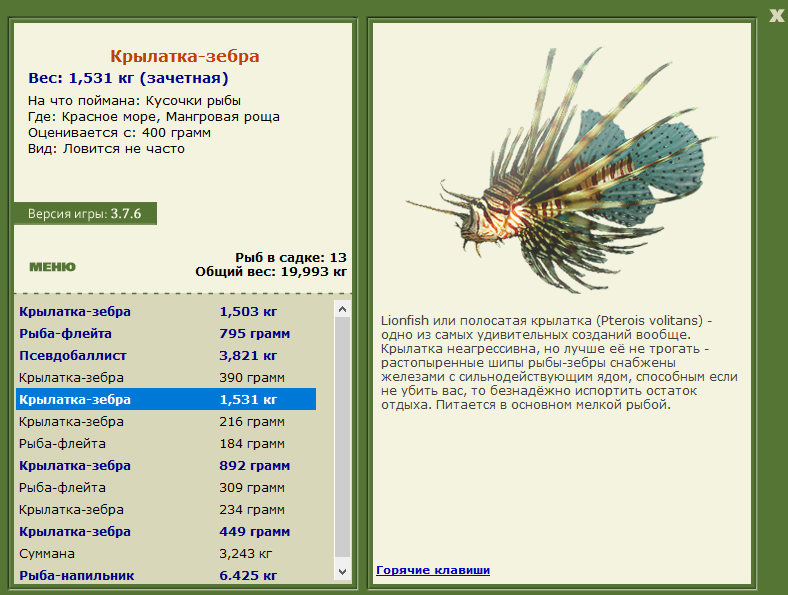Click the lionfish picture
788x595 pixels.
point(560,171)
